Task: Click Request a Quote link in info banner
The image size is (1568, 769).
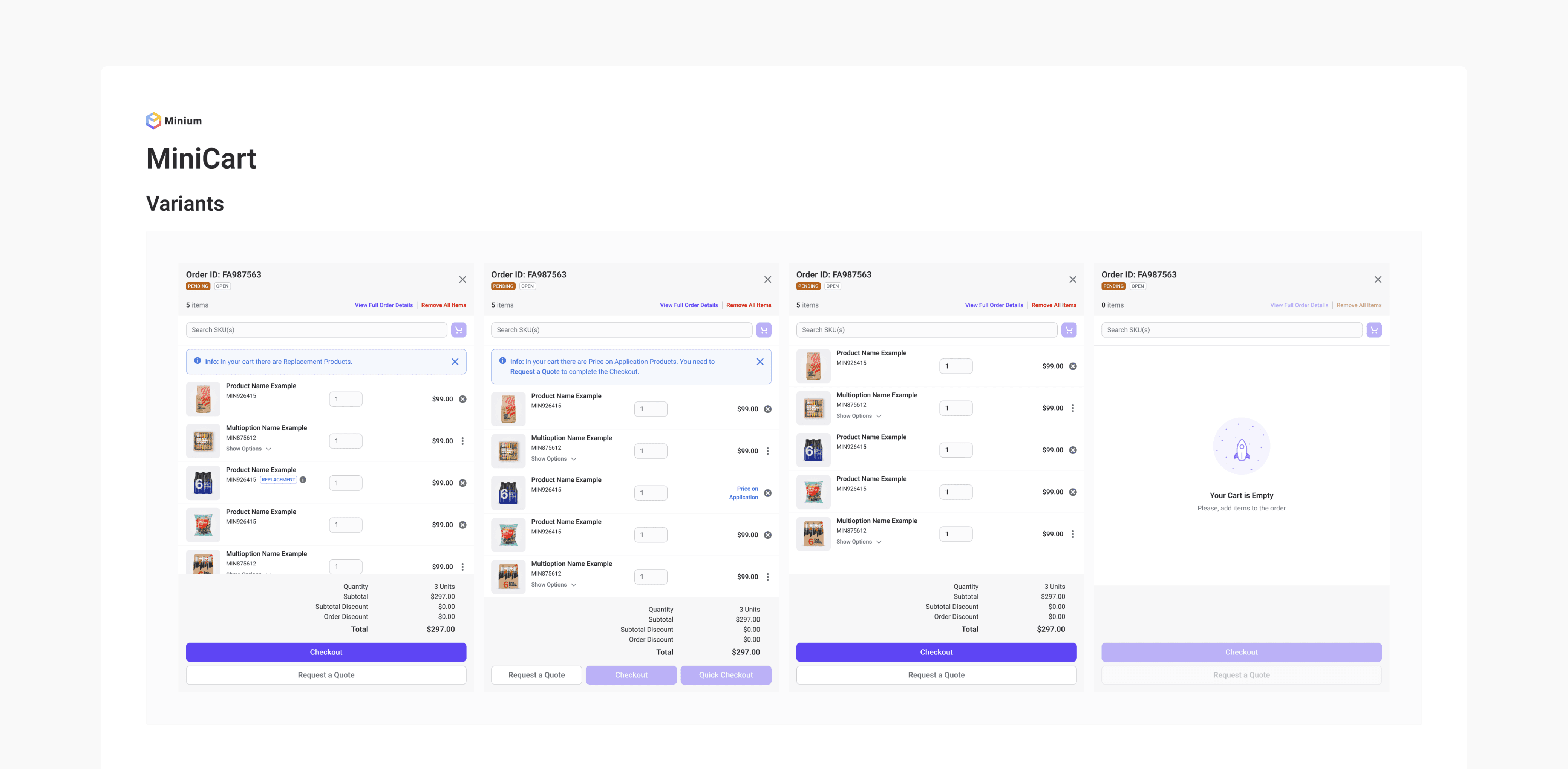Action: point(534,371)
